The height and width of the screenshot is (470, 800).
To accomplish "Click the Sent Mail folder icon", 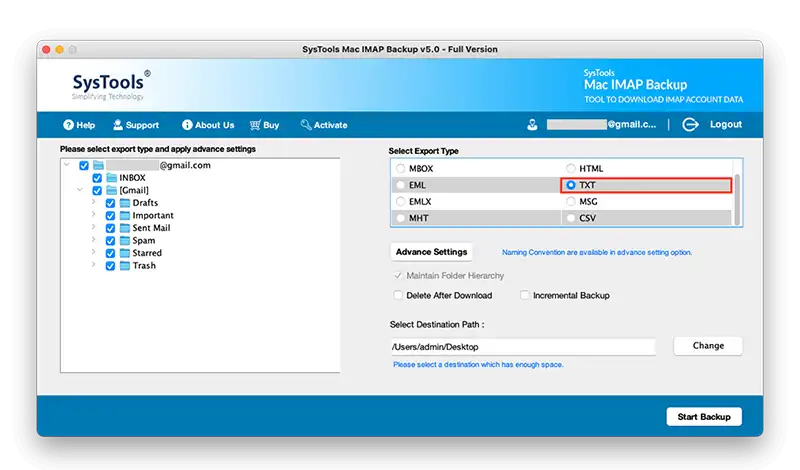I will pyautogui.click(x=125, y=228).
